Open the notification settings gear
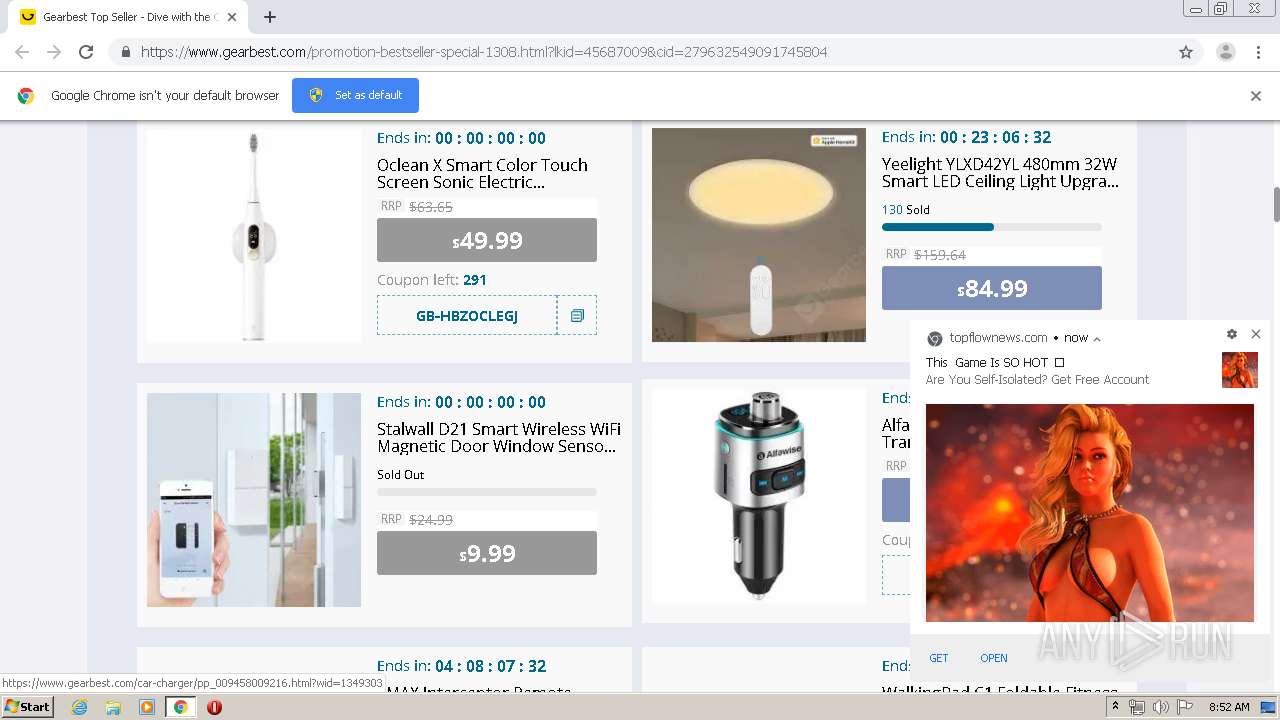The image size is (1280, 720). point(1232,334)
